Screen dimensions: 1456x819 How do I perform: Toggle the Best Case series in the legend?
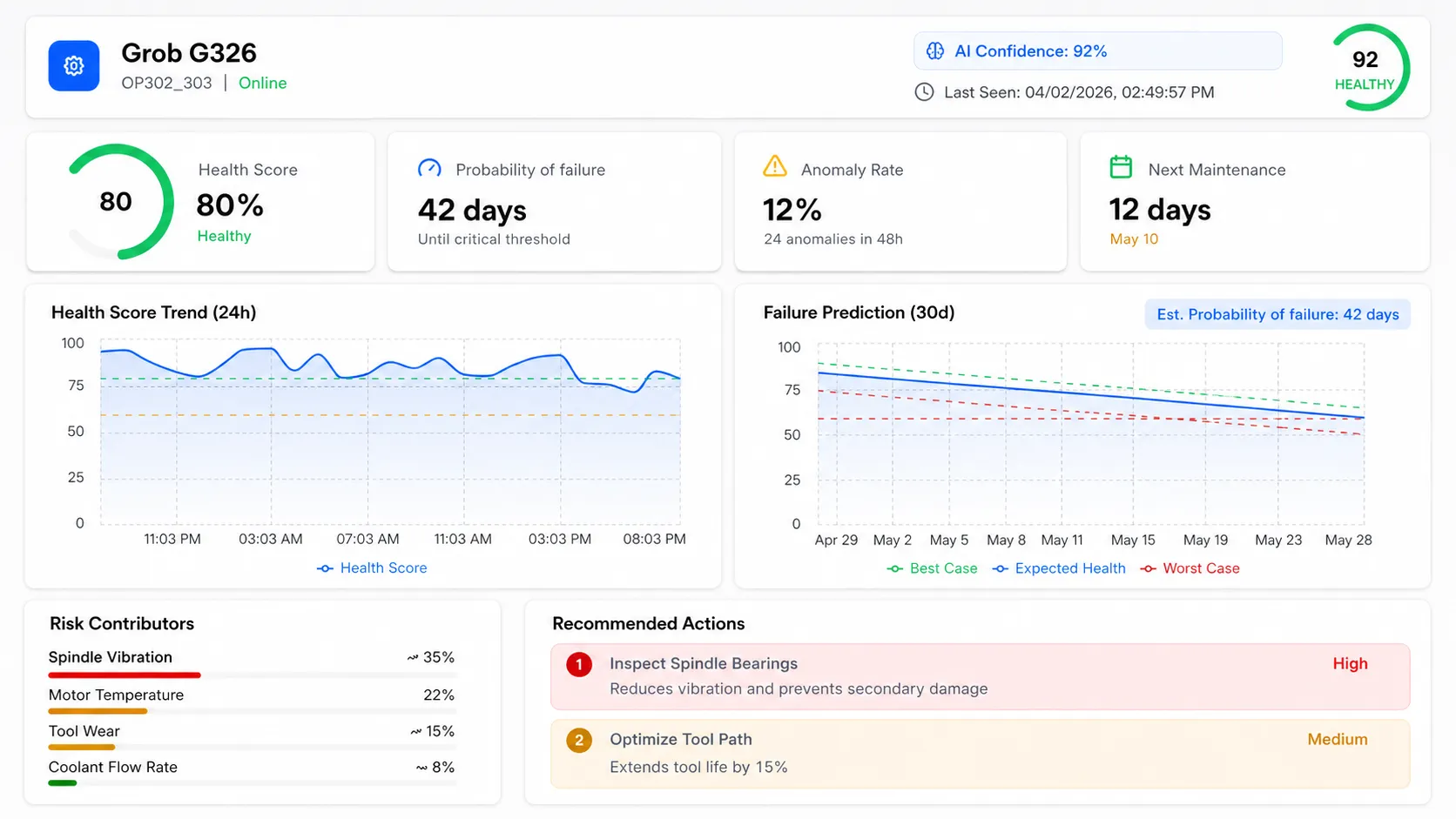point(932,568)
